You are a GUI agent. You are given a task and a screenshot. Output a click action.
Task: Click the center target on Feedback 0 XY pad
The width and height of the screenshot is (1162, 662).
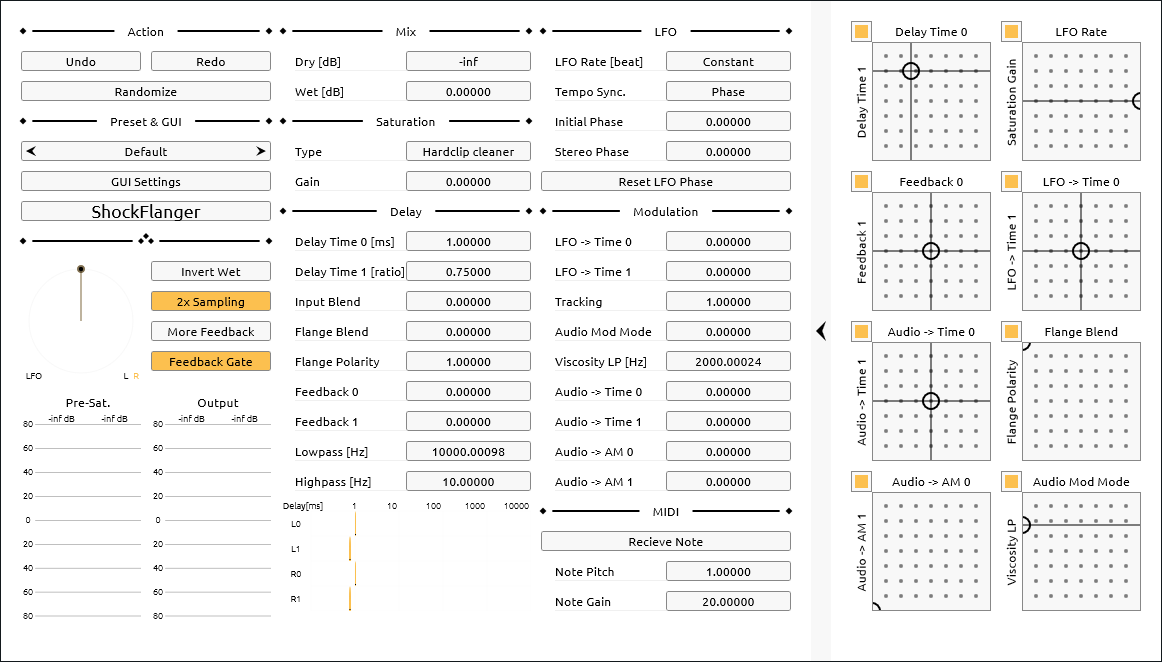point(931,251)
